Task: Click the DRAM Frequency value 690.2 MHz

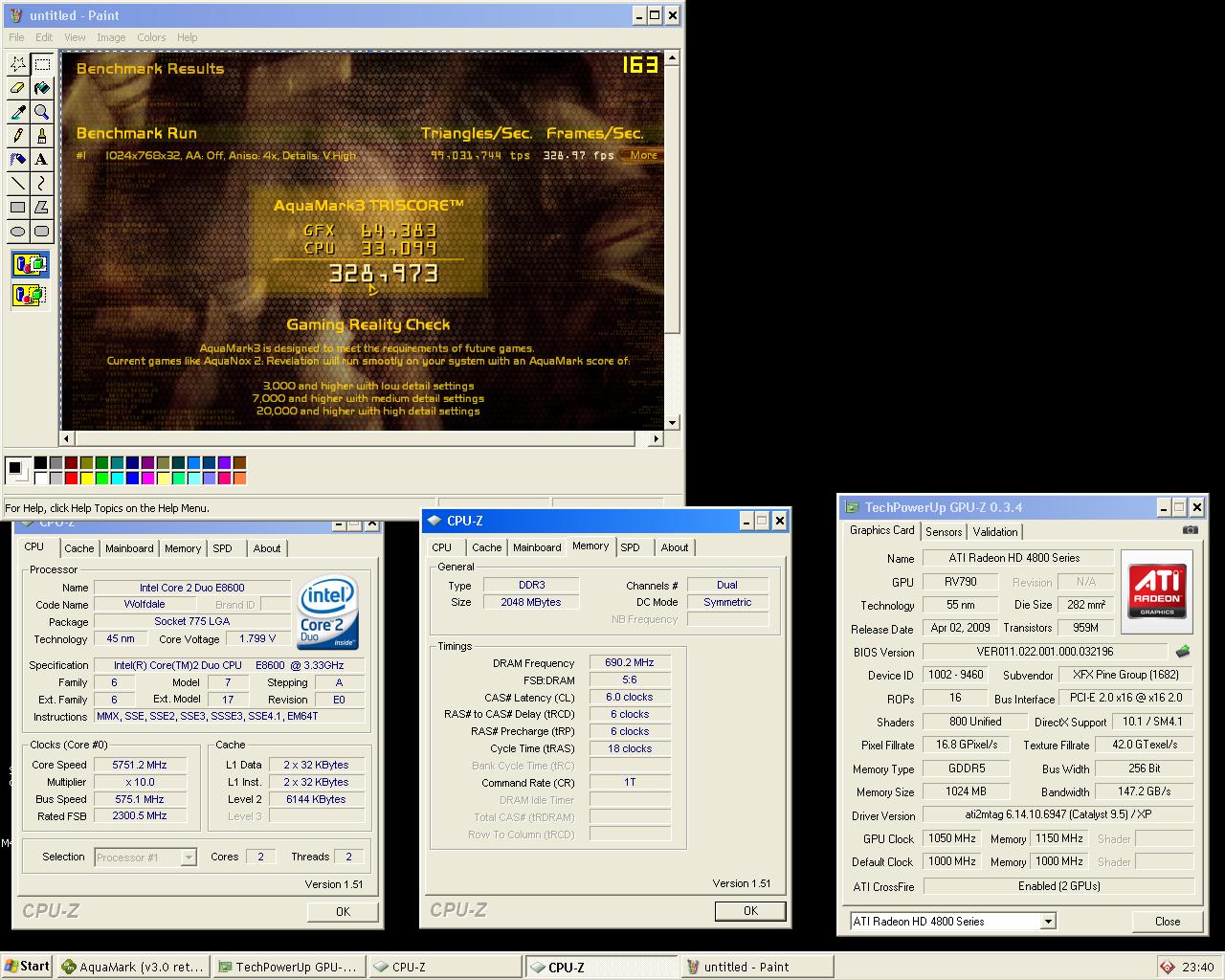Action: (630, 662)
